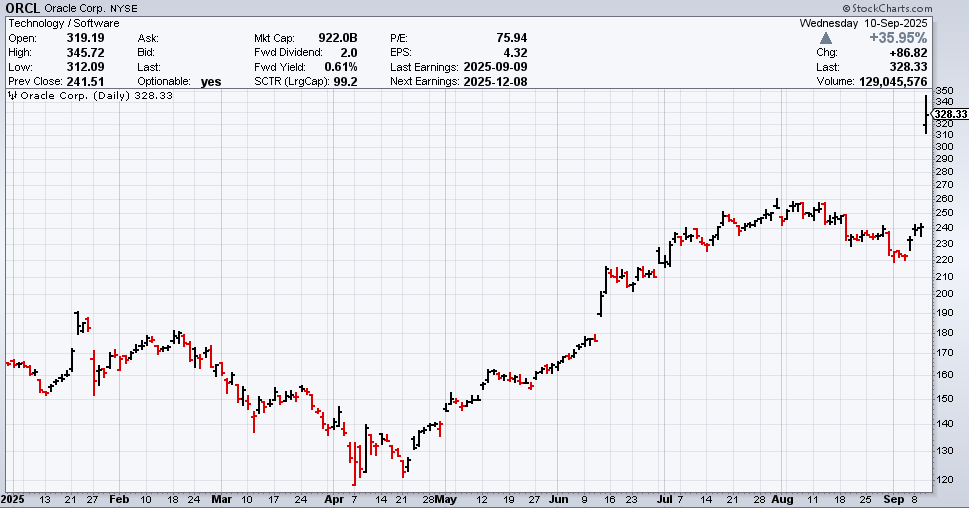Select the Technology / Software sector label

(64, 23)
